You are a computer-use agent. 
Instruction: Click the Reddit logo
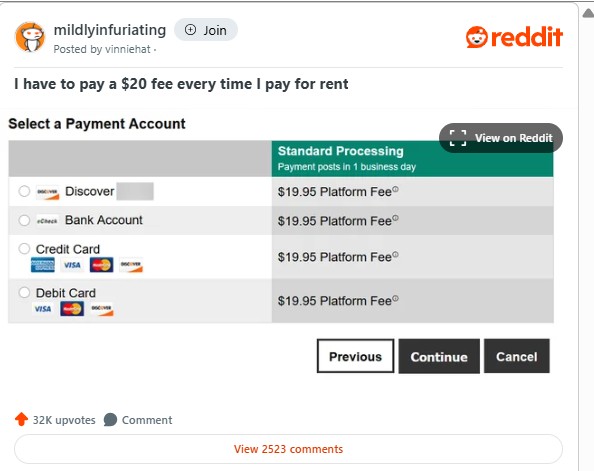point(514,37)
